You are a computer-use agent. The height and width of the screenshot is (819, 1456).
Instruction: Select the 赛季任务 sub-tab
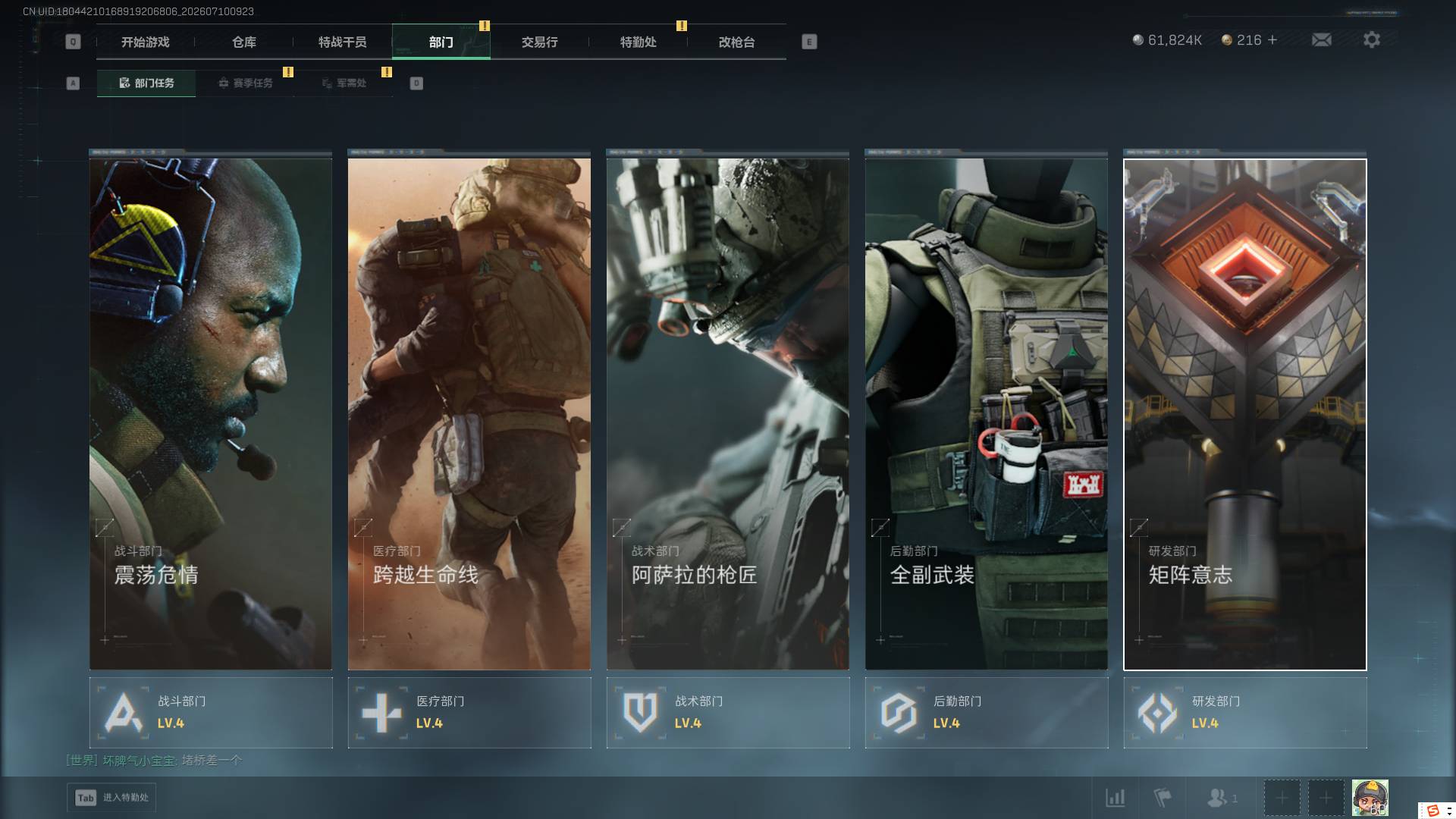click(245, 83)
